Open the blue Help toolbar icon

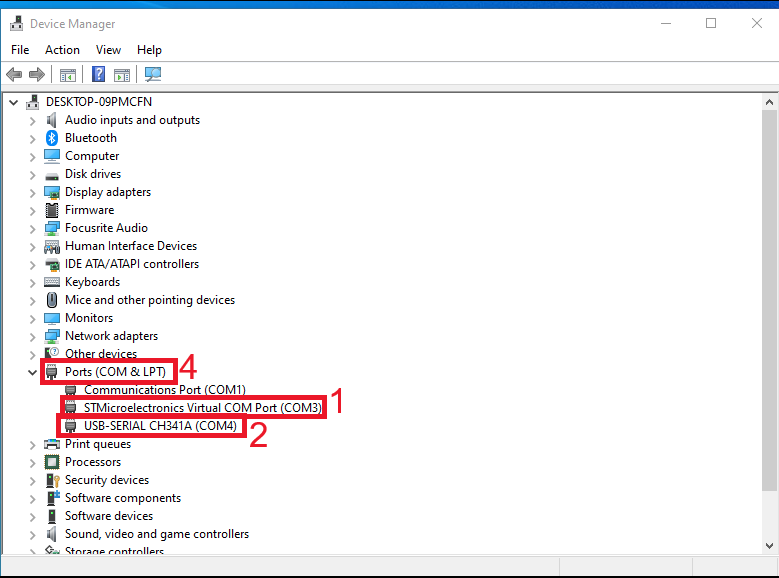(x=98, y=75)
